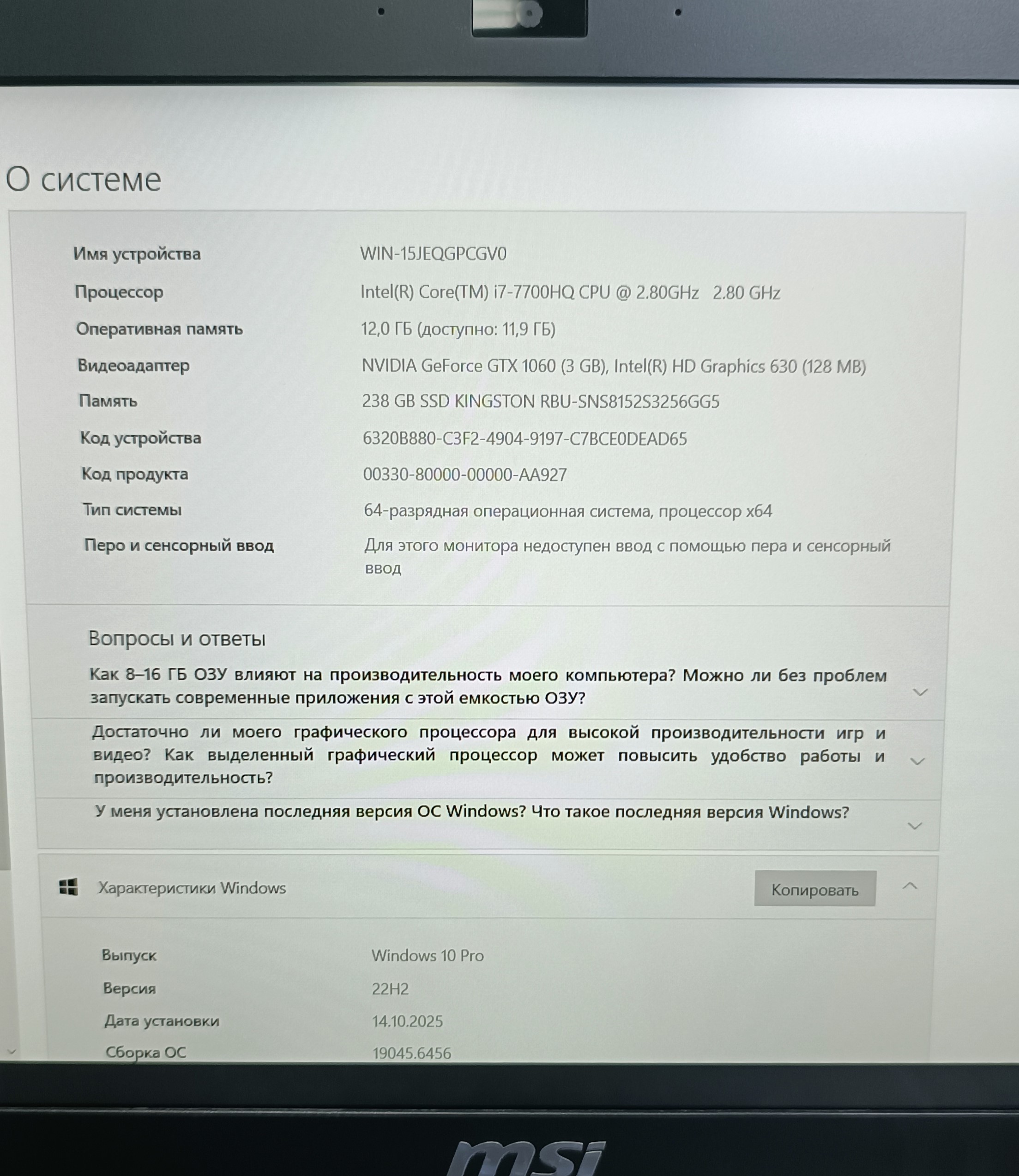Click the Память storage label
The height and width of the screenshot is (1176, 1019).
(x=108, y=401)
